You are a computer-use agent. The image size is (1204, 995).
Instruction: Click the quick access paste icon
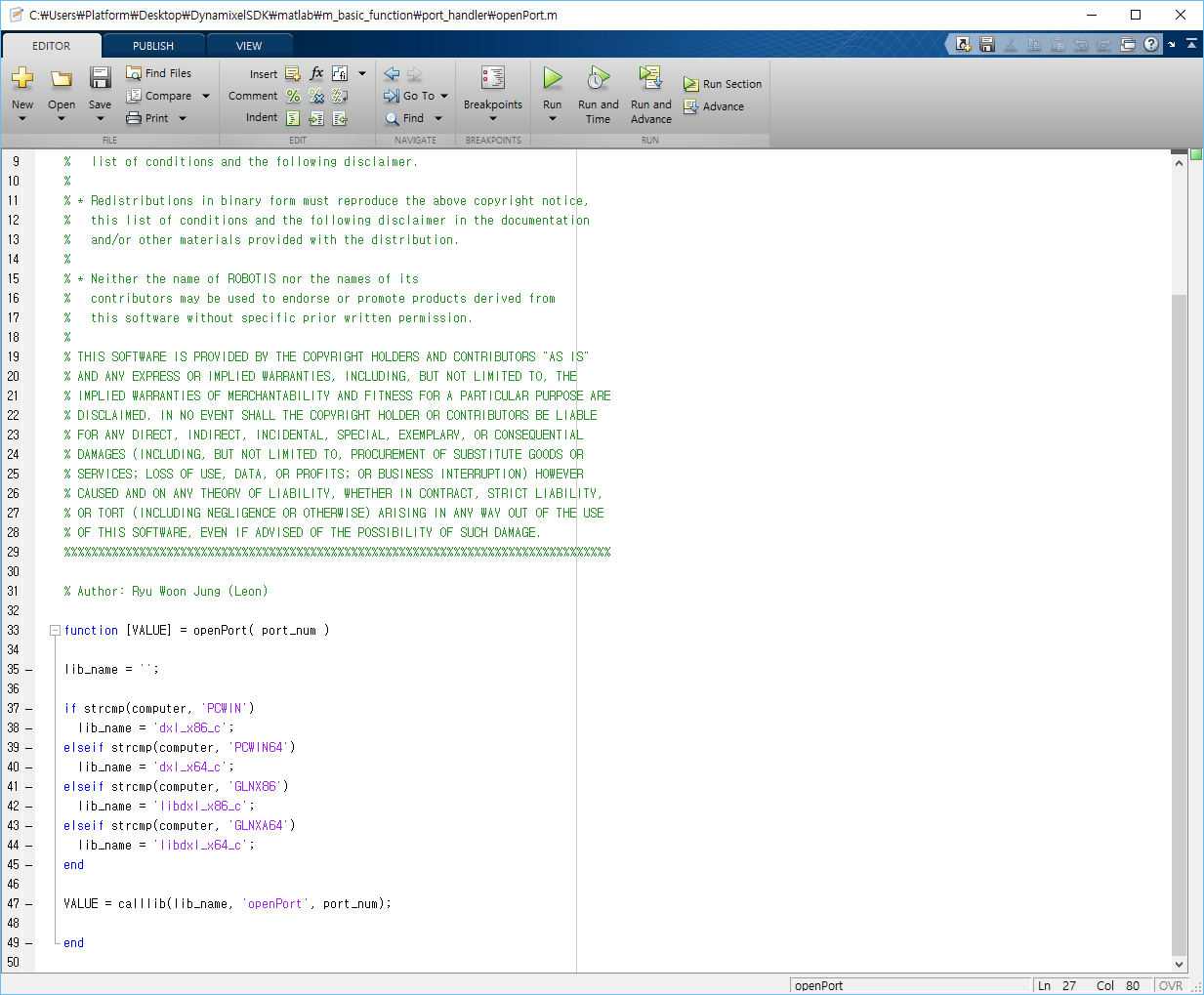tap(1058, 44)
